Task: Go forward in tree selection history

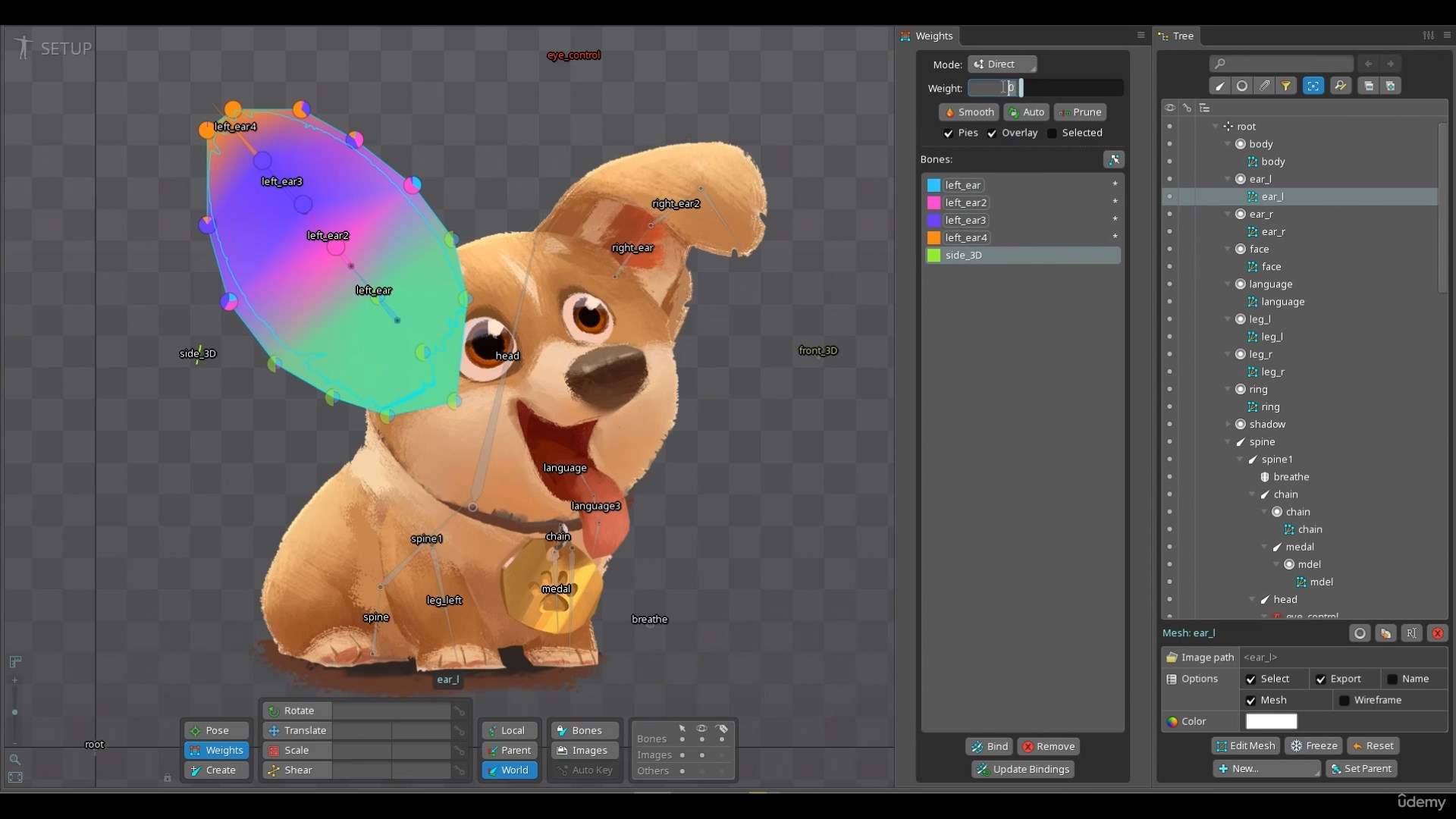Action: 1390,64
